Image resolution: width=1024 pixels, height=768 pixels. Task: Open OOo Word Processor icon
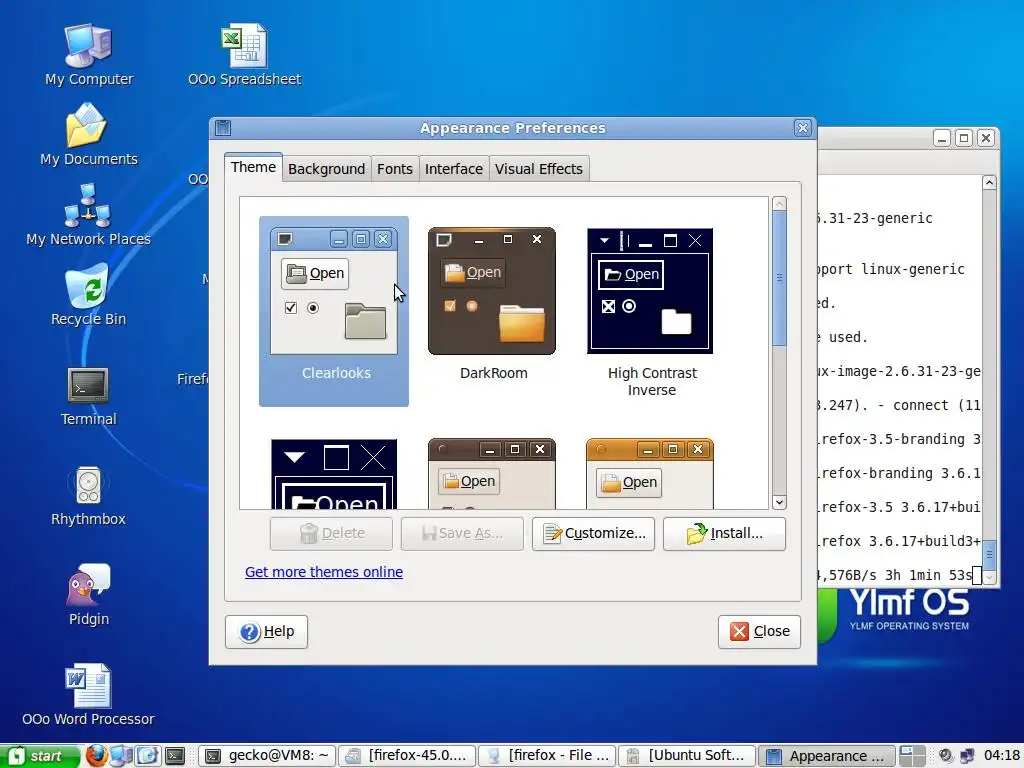point(88,695)
